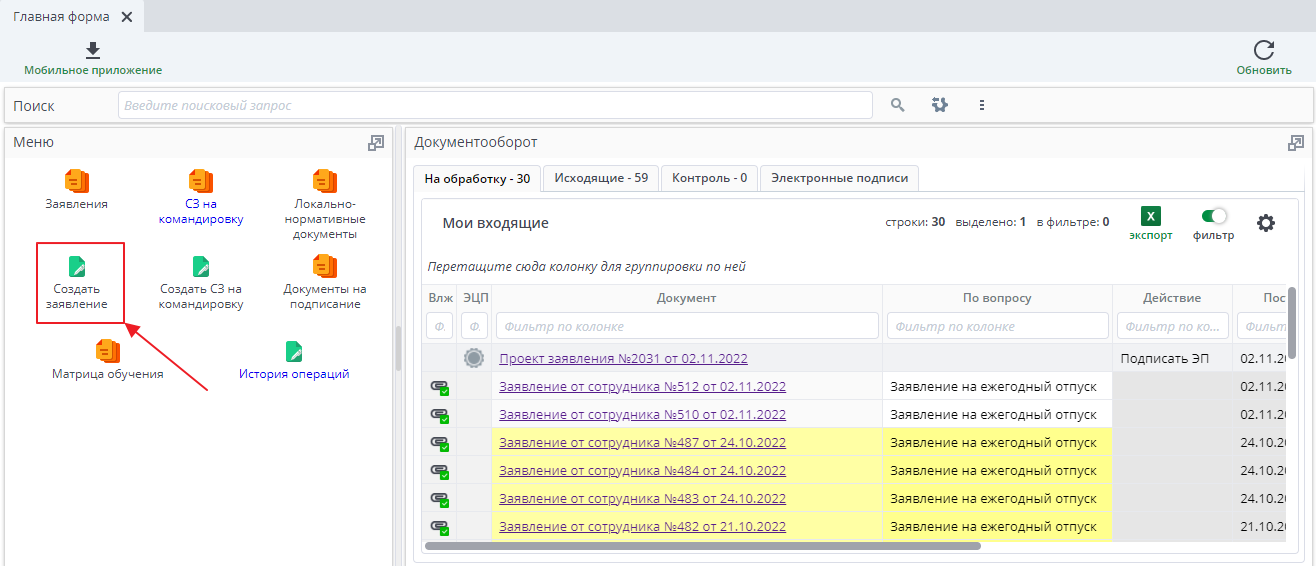Open Создать заявление menu icon
Screen dimensions: 1316x566
pos(77,267)
